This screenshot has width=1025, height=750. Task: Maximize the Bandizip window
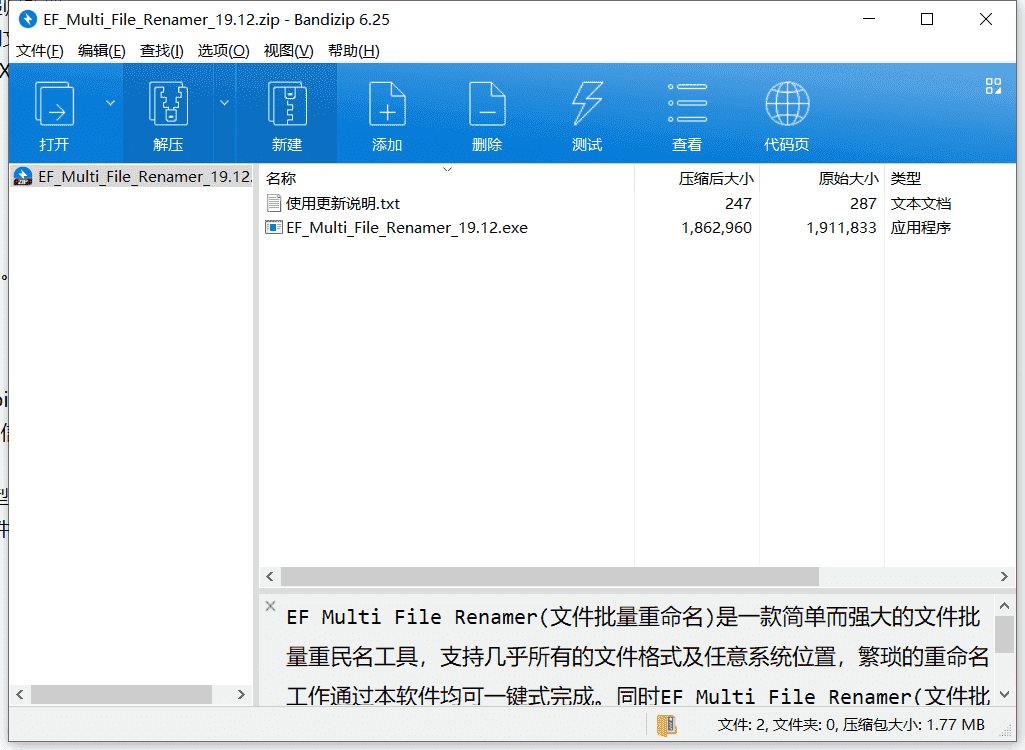(x=926, y=19)
